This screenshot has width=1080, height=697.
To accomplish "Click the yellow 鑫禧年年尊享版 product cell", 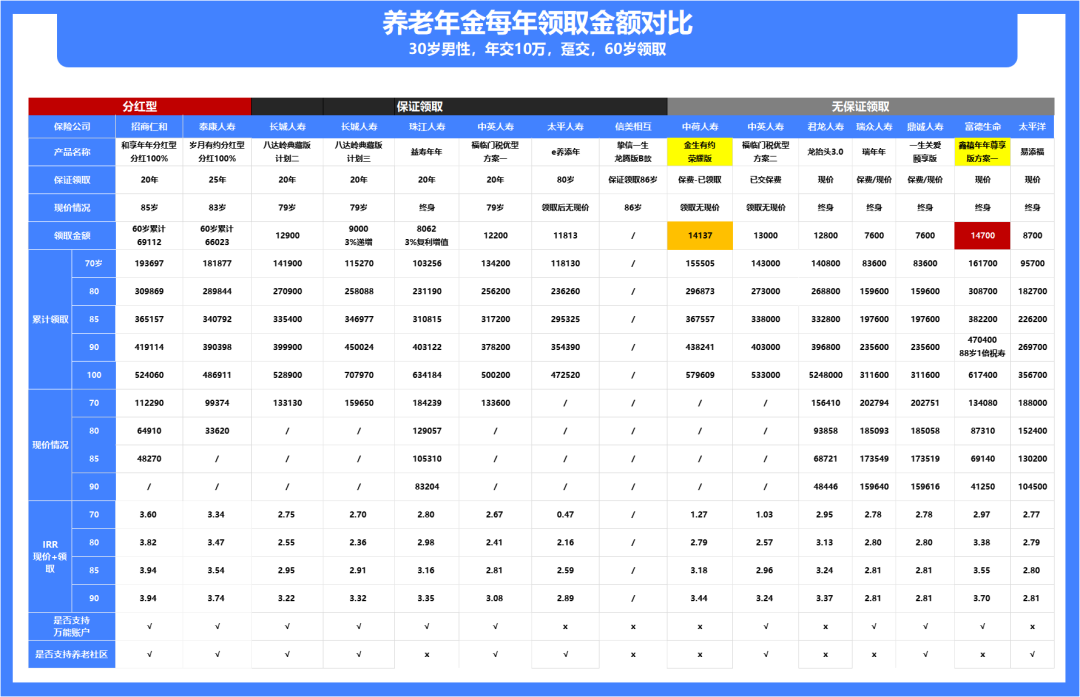I will pyautogui.click(x=982, y=152).
